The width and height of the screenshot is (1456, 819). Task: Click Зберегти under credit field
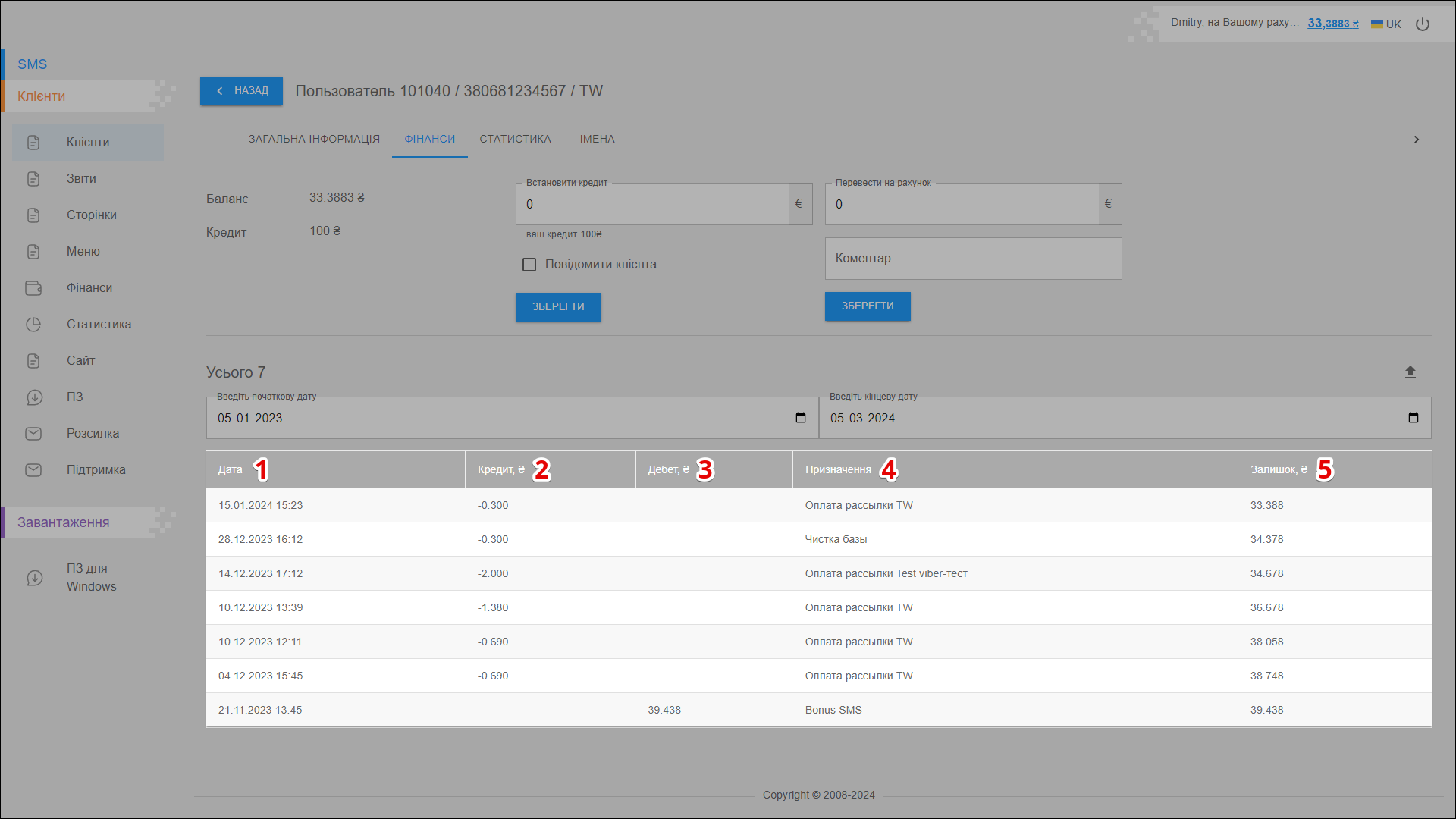(558, 307)
